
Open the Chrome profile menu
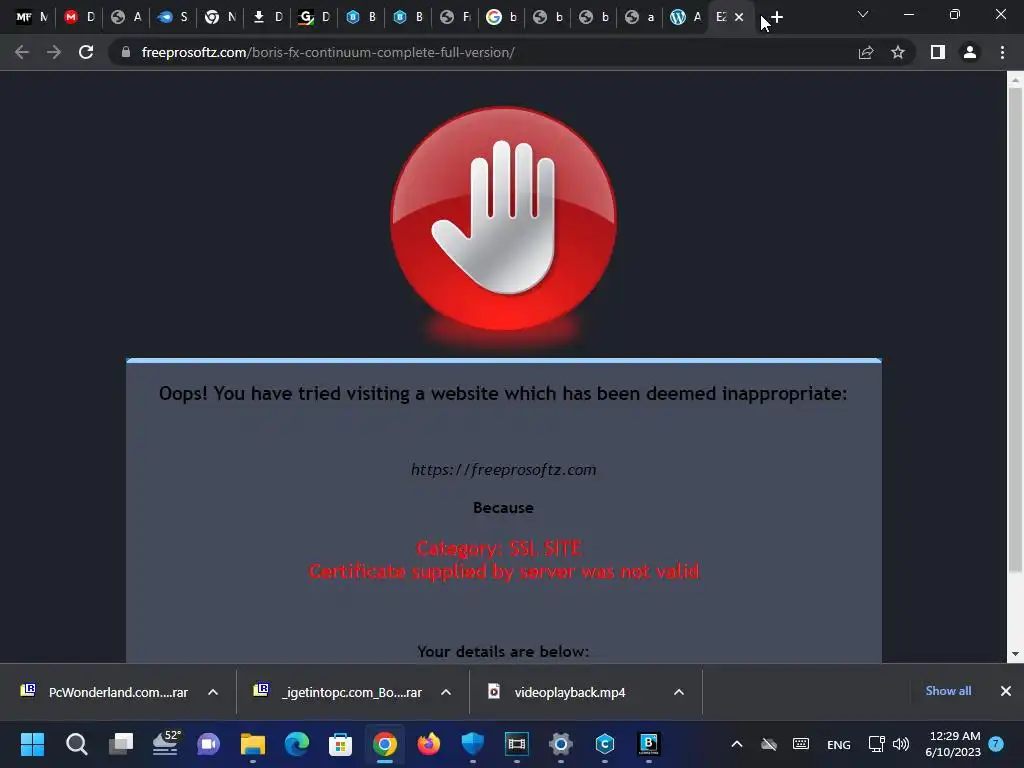tap(970, 52)
